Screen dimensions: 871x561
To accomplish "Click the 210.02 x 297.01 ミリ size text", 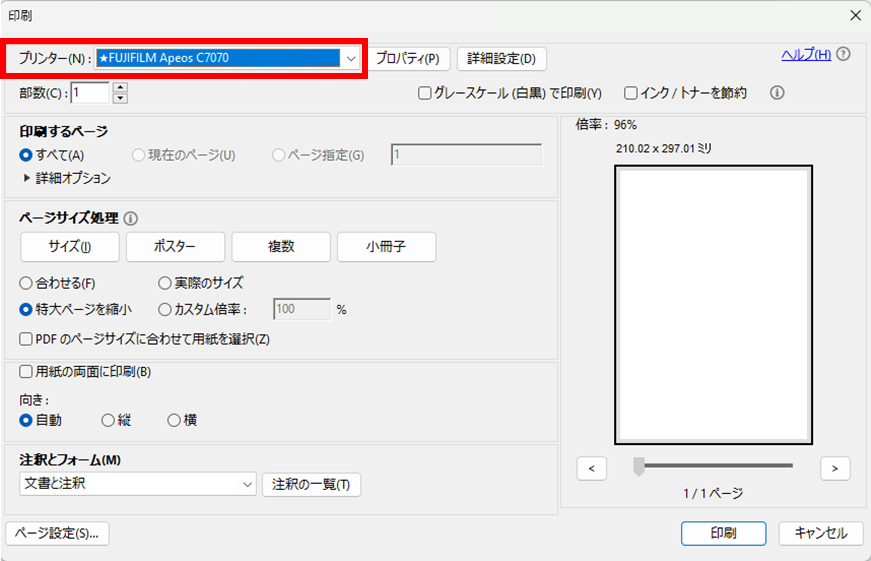I will click(x=664, y=148).
